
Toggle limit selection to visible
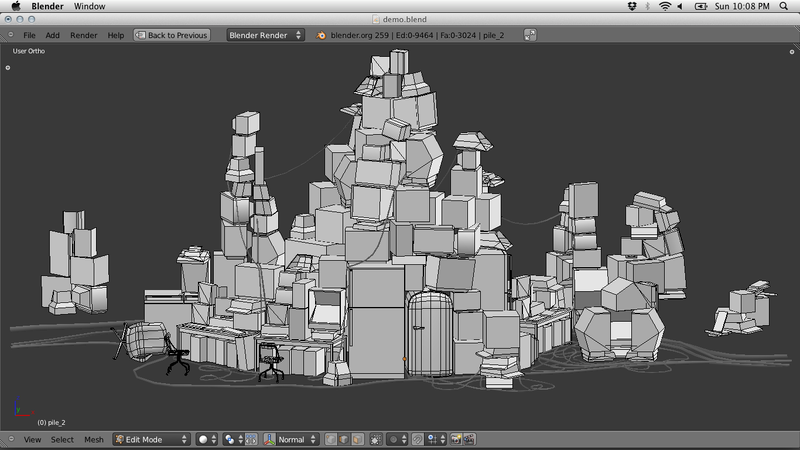[x=376, y=439]
